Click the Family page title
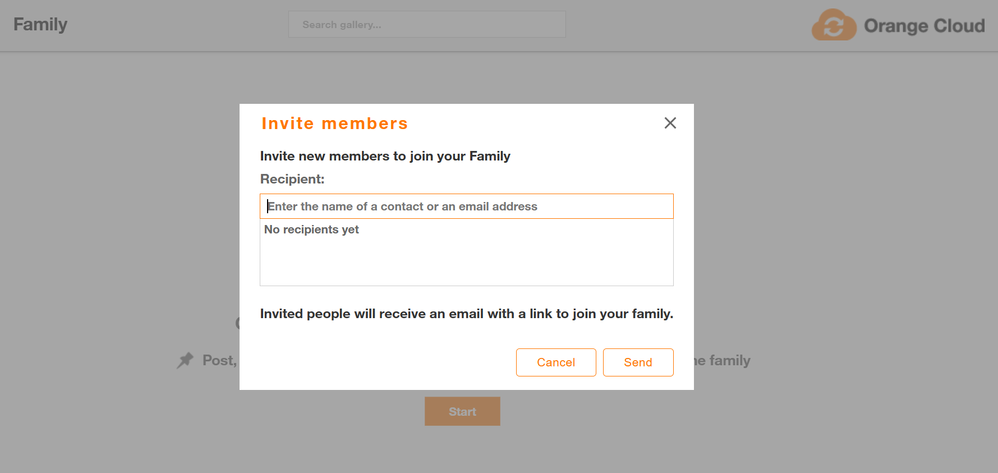This screenshot has width=998, height=473. (40, 24)
